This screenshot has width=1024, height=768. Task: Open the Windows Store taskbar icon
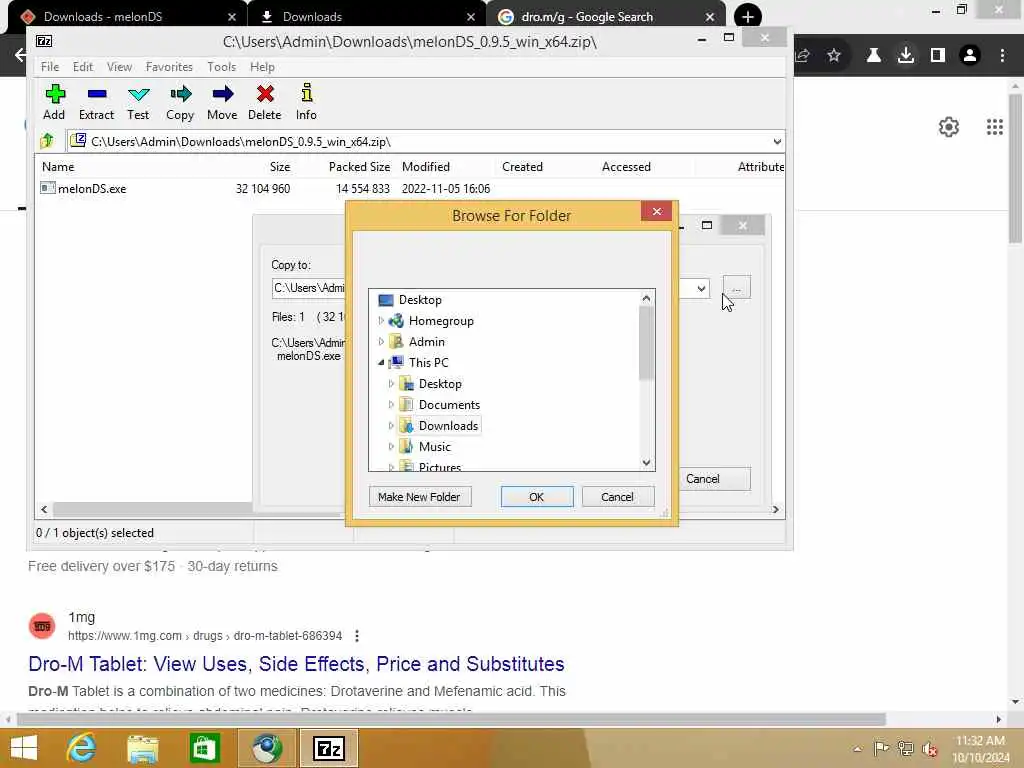(204, 748)
